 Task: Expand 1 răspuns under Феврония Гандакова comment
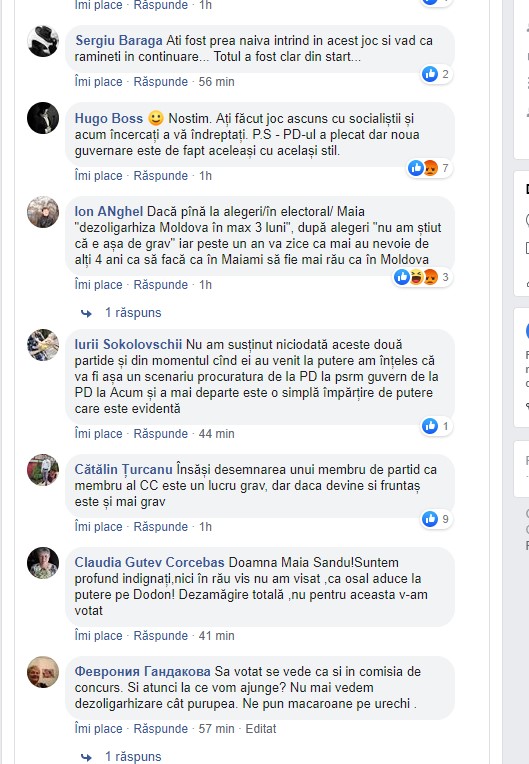pyautogui.click(x=133, y=757)
